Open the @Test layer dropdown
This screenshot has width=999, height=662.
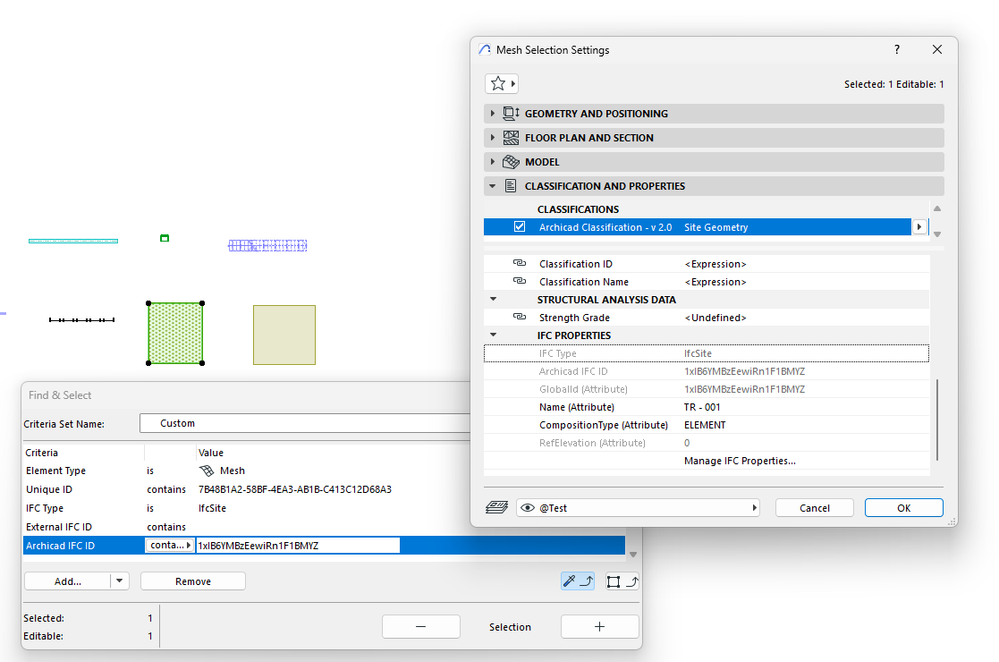[x=754, y=508]
